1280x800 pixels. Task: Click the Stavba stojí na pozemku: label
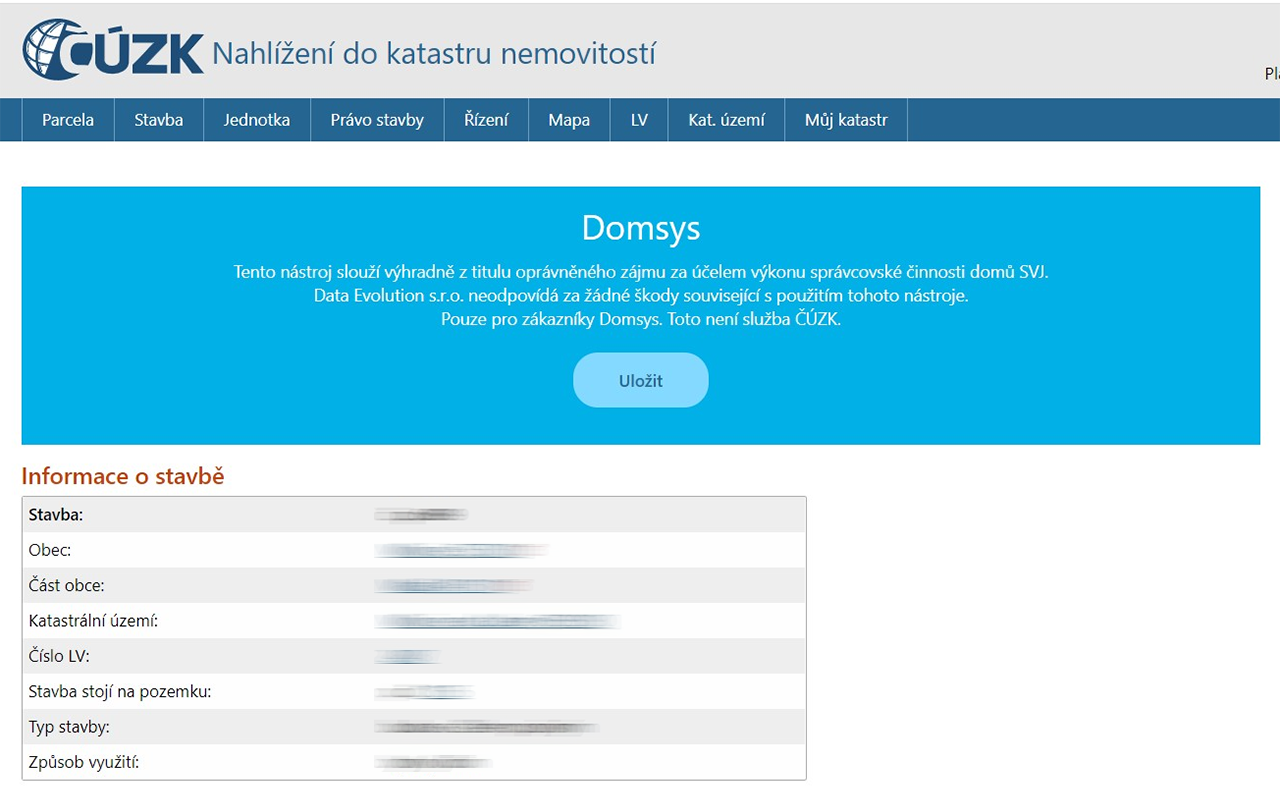click(x=120, y=691)
